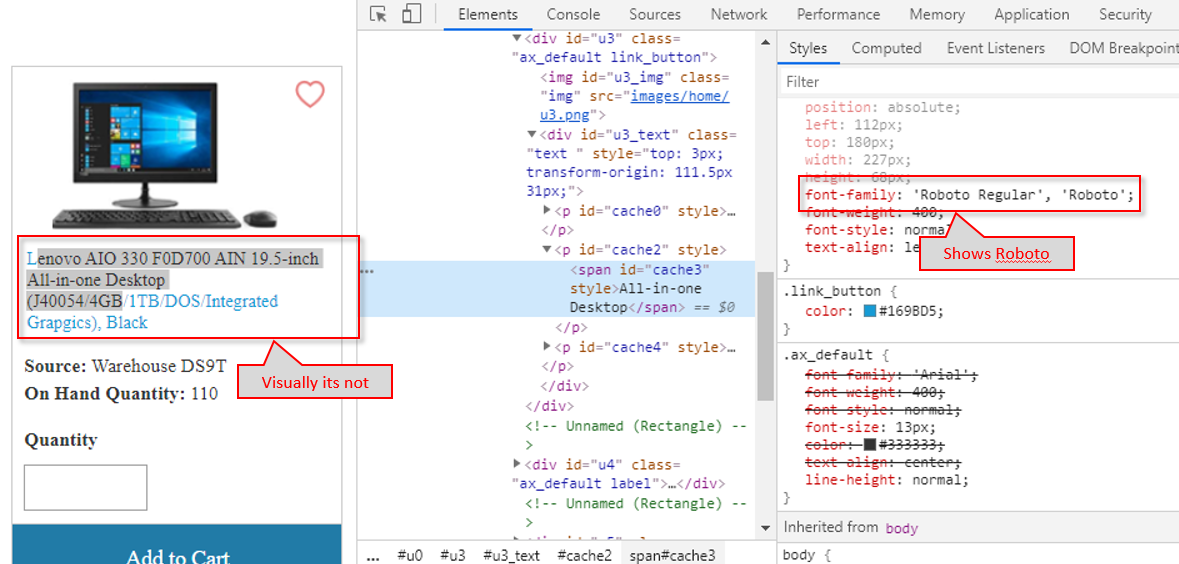Switch to the Network tab
The width and height of the screenshot is (1179, 564).
click(738, 14)
